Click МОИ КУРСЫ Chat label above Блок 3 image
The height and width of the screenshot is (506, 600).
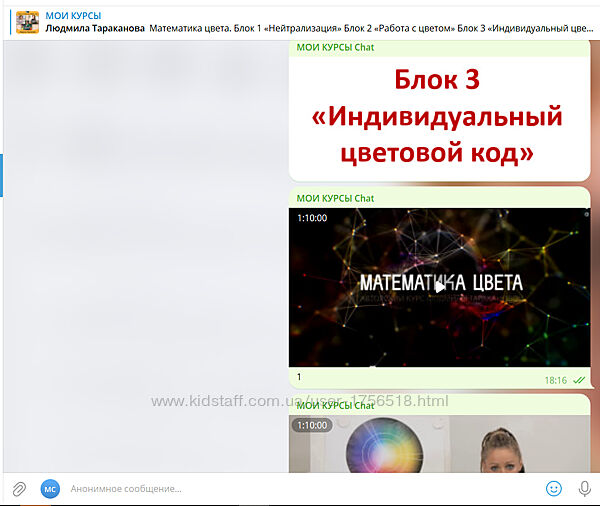coord(335,47)
